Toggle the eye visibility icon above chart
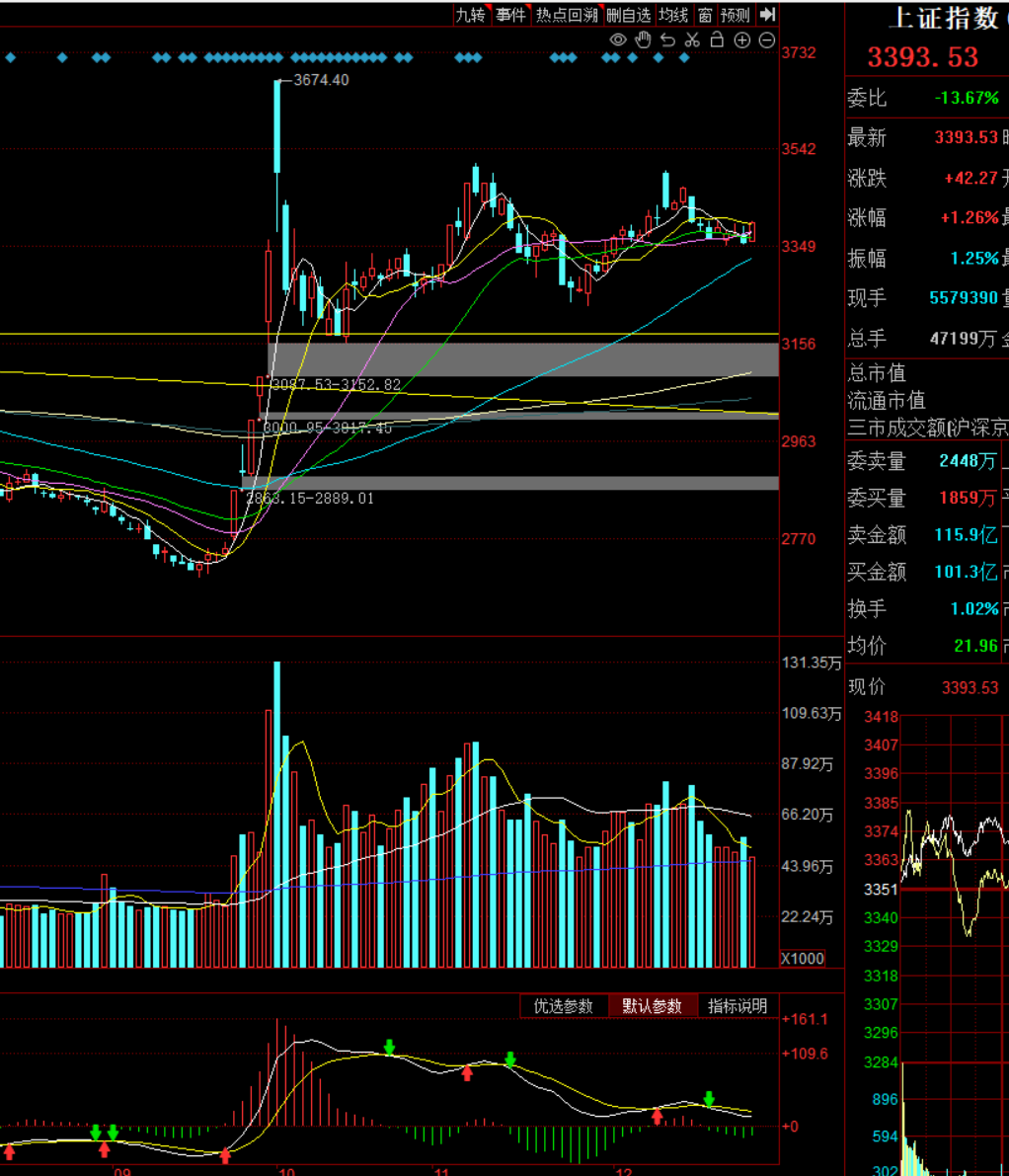This screenshot has height=1176, width=1009. [x=618, y=39]
